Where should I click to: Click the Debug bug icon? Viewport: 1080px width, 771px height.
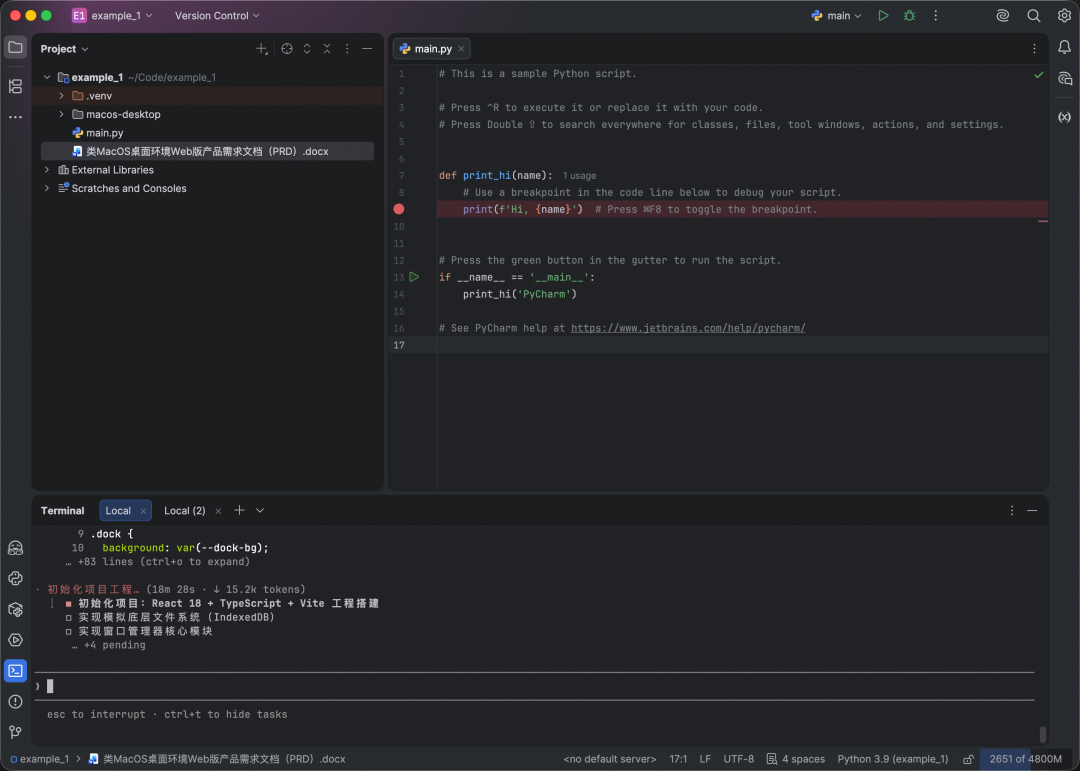tap(909, 16)
